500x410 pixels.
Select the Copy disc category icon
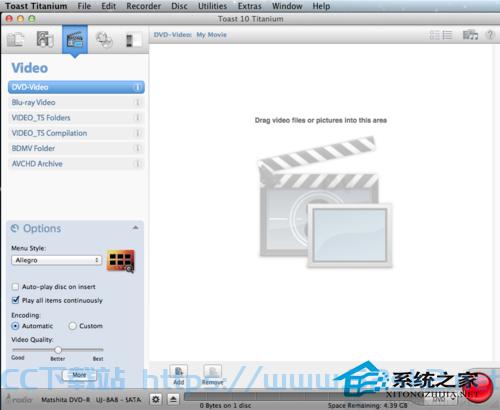[104, 40]
